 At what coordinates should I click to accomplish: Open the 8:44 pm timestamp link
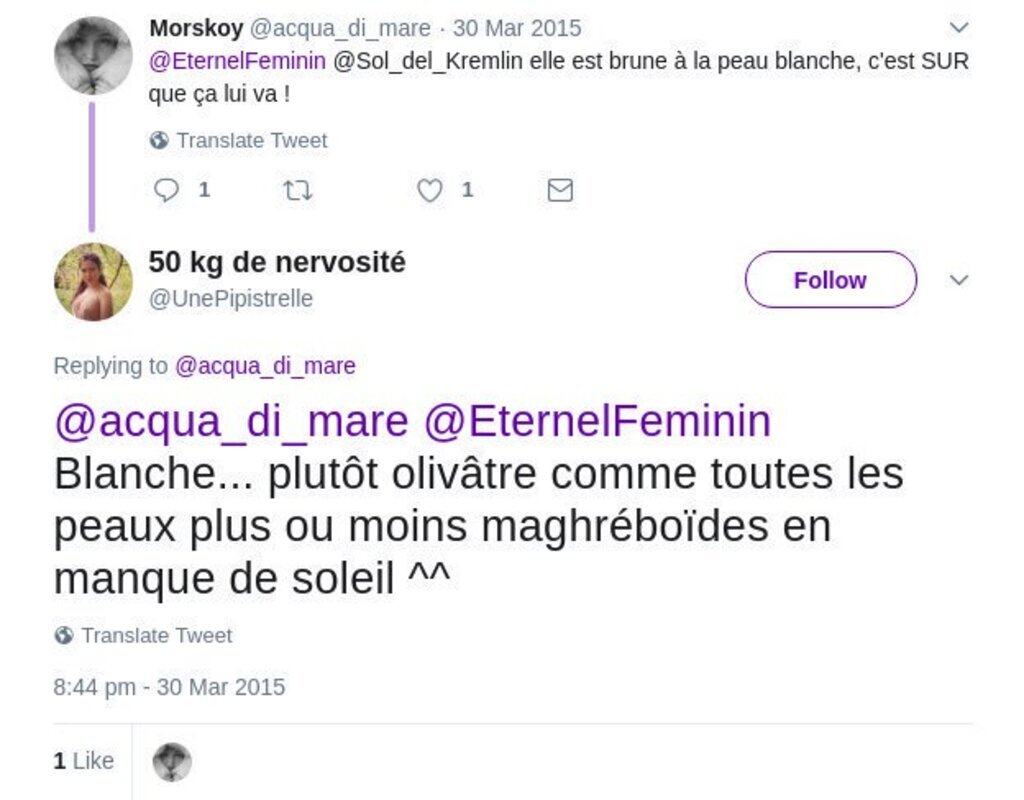point(169,688)
